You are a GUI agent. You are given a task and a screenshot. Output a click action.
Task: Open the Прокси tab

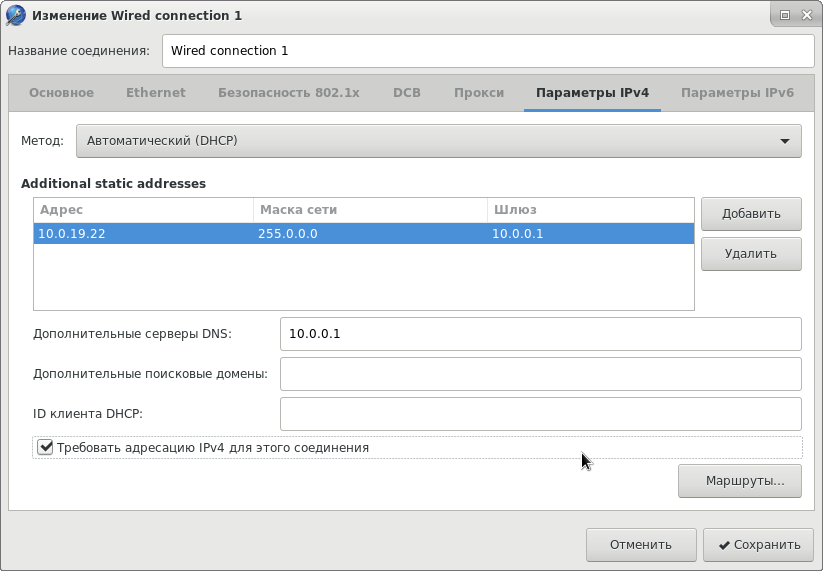pyautogui.click(x=478, y=92)
